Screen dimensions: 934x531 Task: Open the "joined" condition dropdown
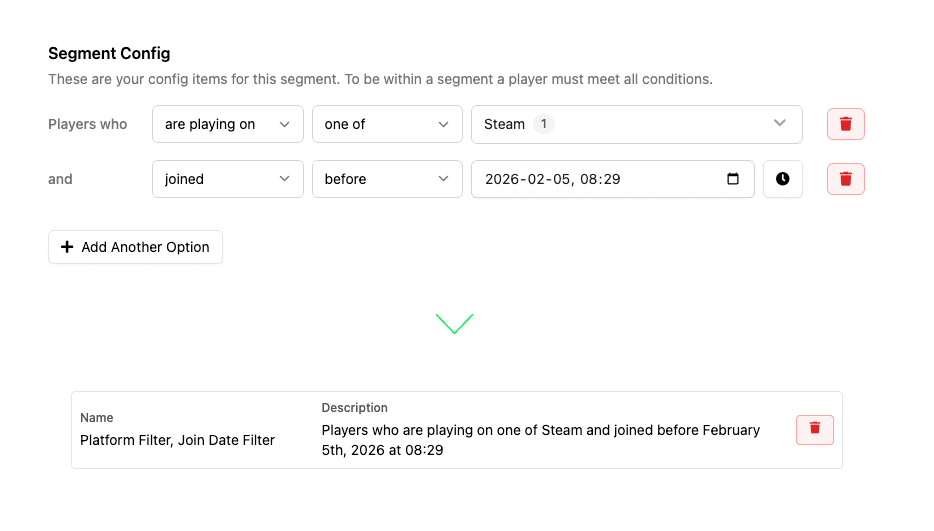tap(227, 179)
